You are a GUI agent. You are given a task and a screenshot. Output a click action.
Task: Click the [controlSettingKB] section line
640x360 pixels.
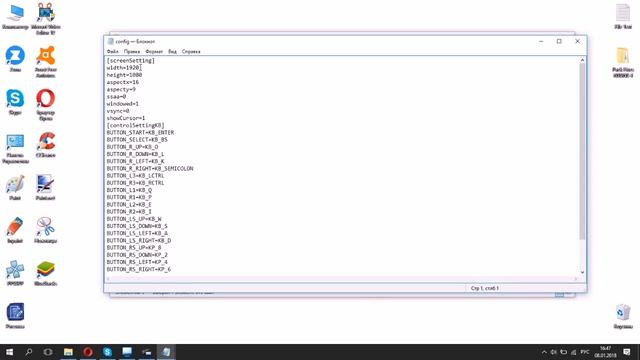tap(136, 125)
